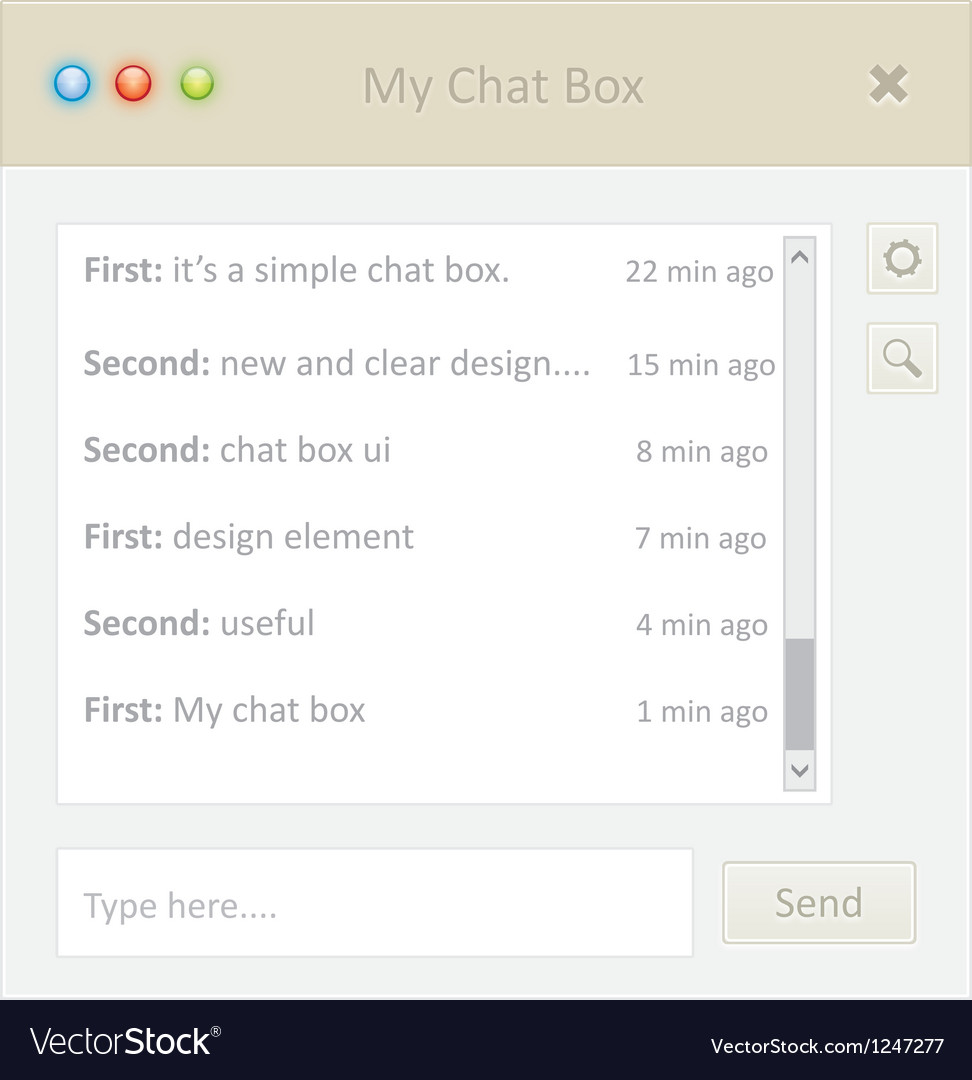Open the magnifying glass search icon

click(902, 358)
